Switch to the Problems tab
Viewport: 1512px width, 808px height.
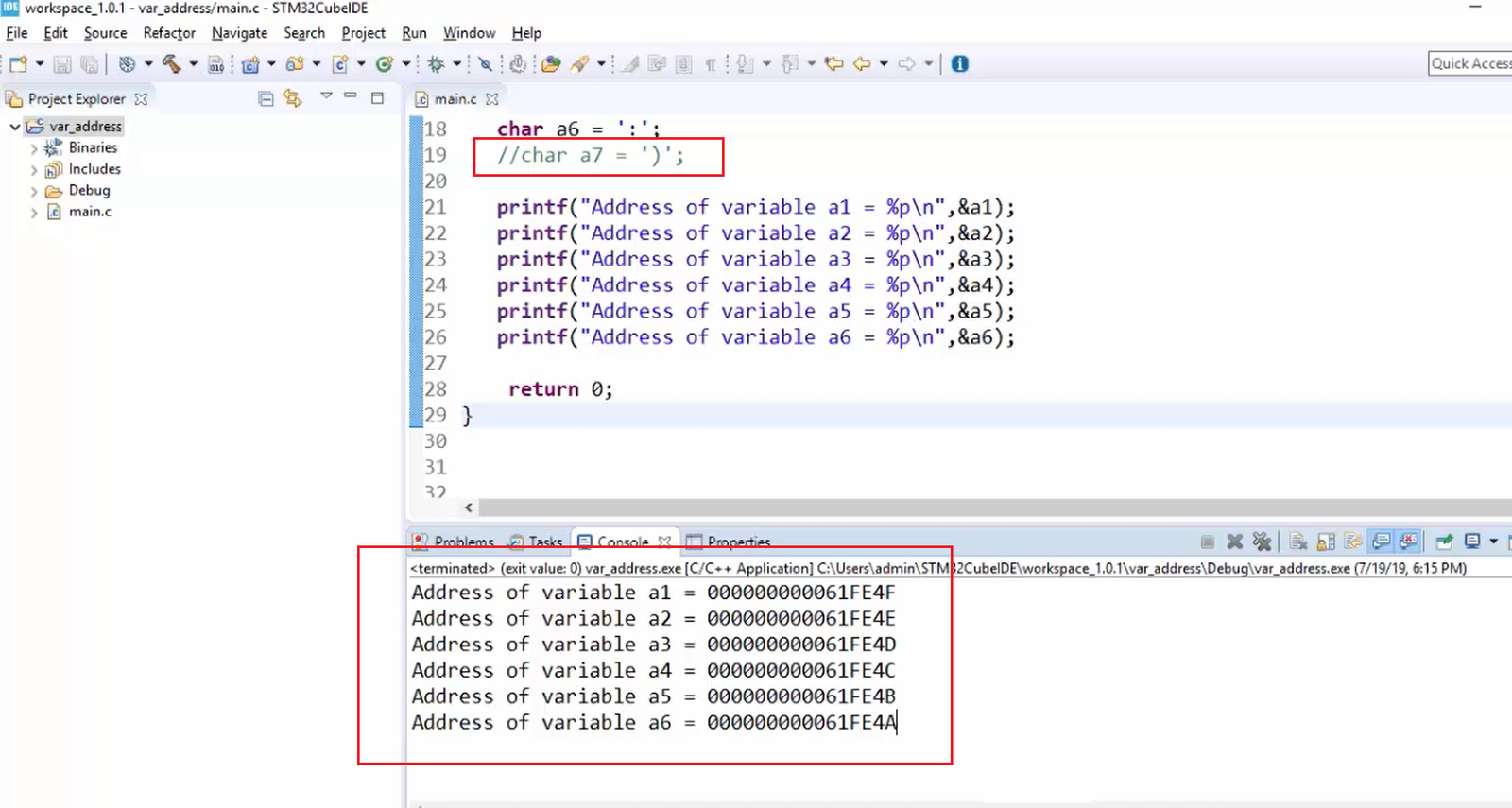coord(454,542)
